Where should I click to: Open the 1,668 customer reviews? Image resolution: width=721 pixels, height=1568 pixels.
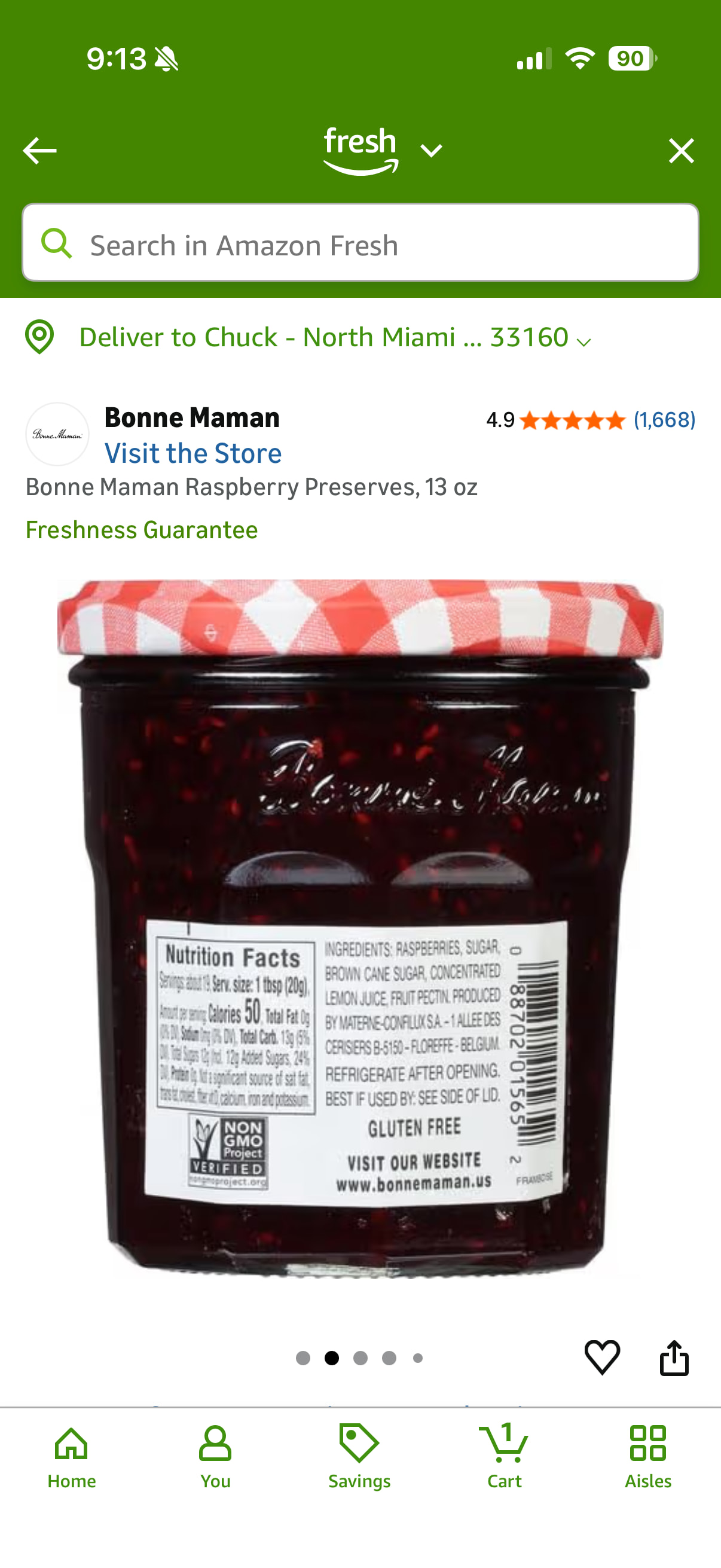click(x=664, y=419)
